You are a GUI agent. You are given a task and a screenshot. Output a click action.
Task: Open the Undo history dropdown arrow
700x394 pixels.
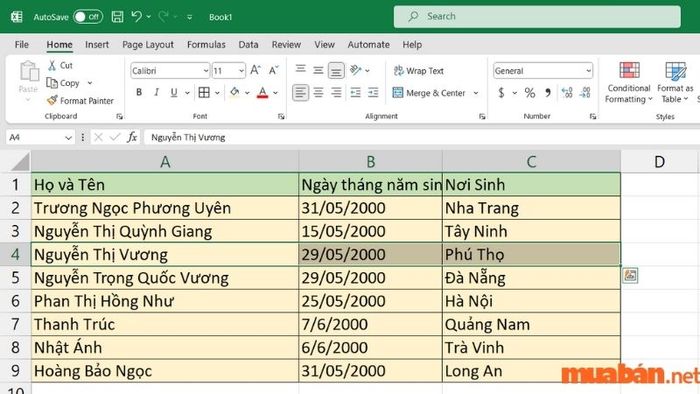[x=149, y=17]
